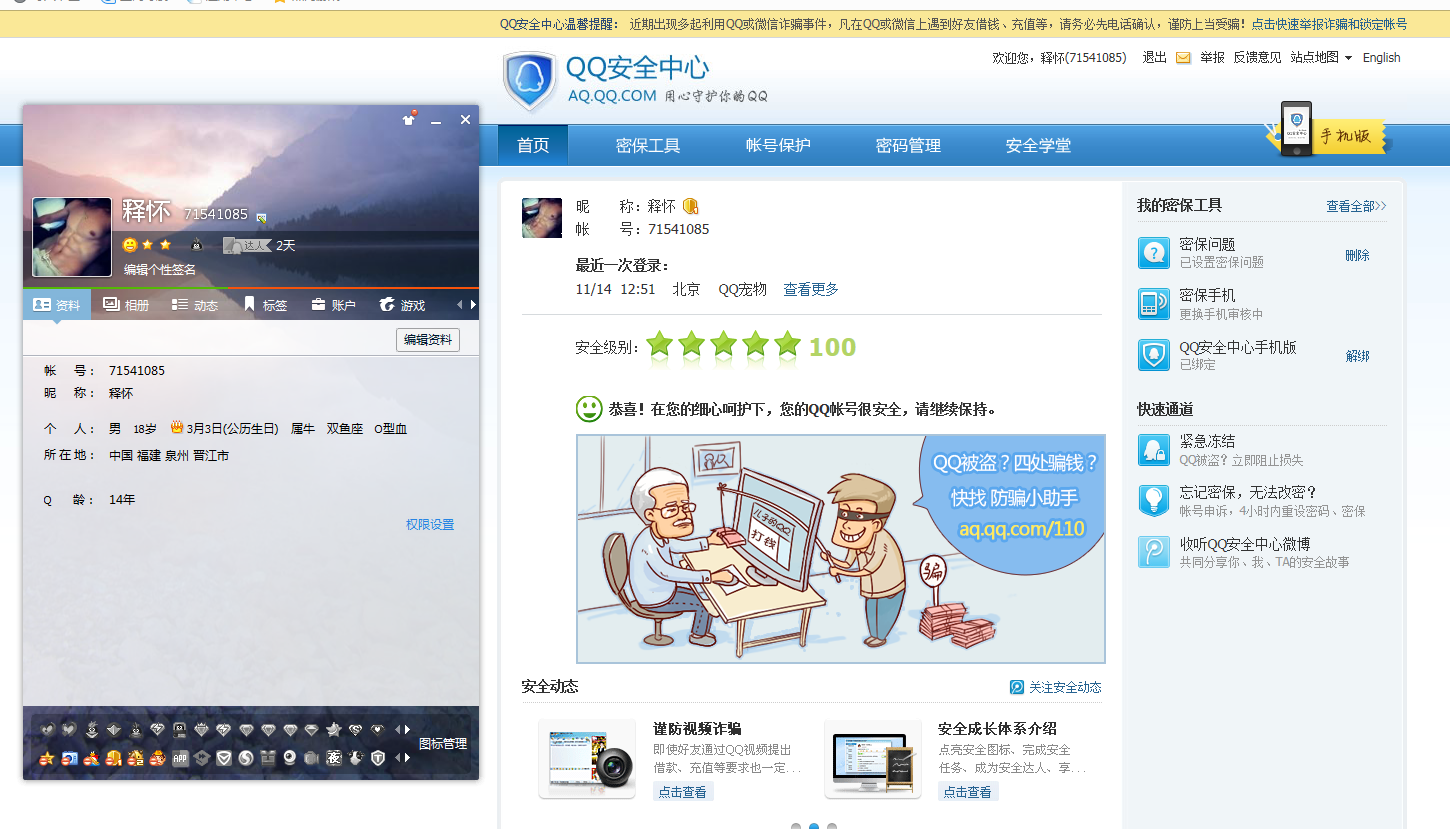Viewport: 1450px width, 829px height.
Task: Switch to the 动态 tab
Action: click(195, 305)
